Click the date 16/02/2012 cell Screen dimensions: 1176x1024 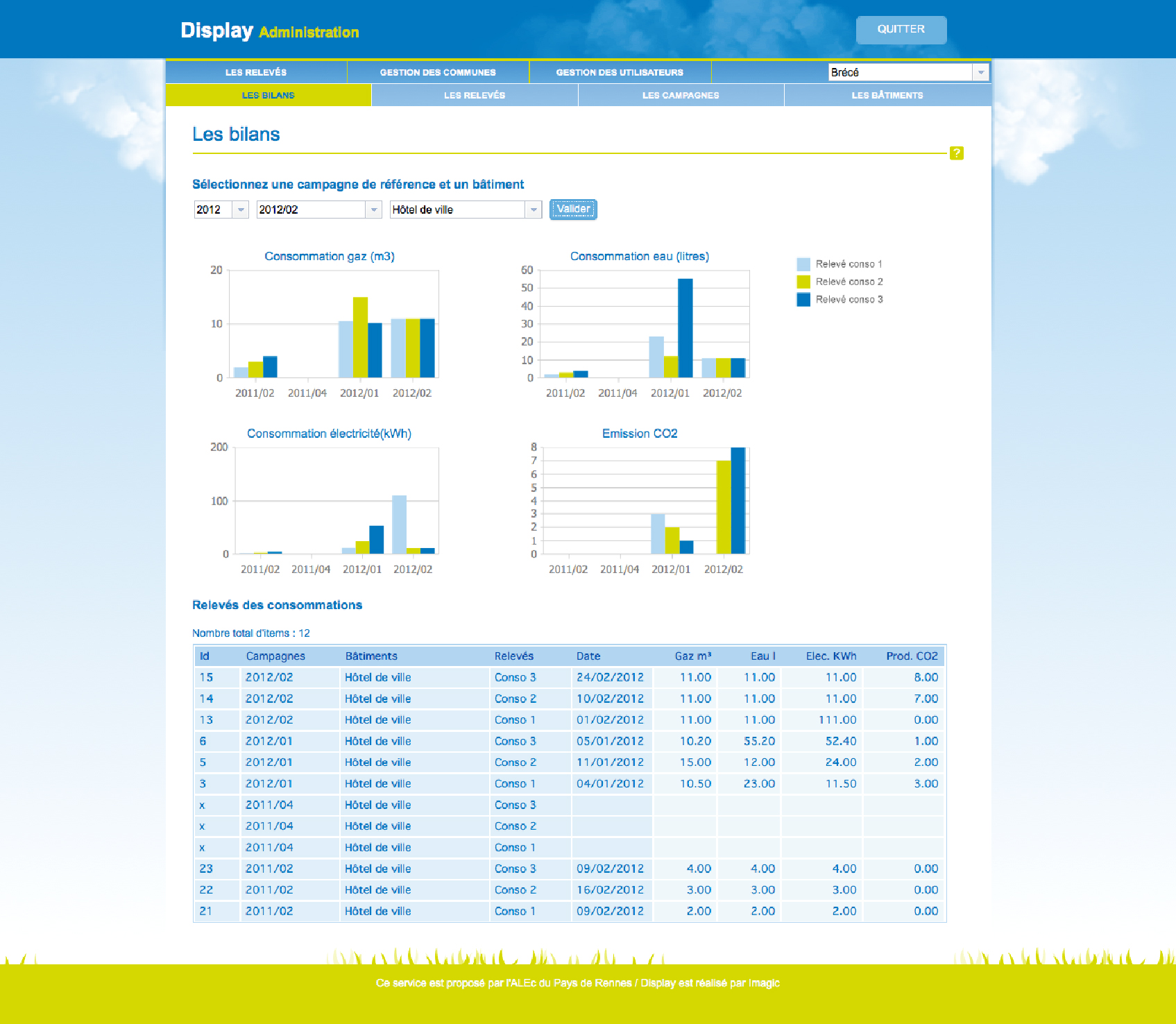click(611, 890)
